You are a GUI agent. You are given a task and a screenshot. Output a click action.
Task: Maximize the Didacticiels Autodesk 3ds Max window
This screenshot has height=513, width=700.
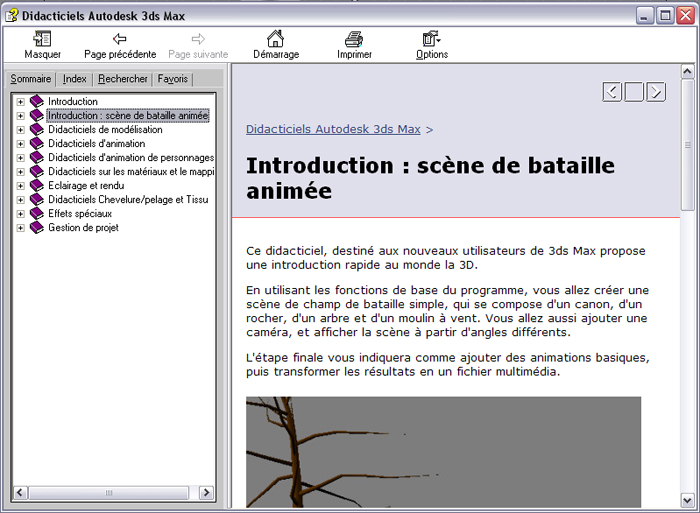(665, 16)
